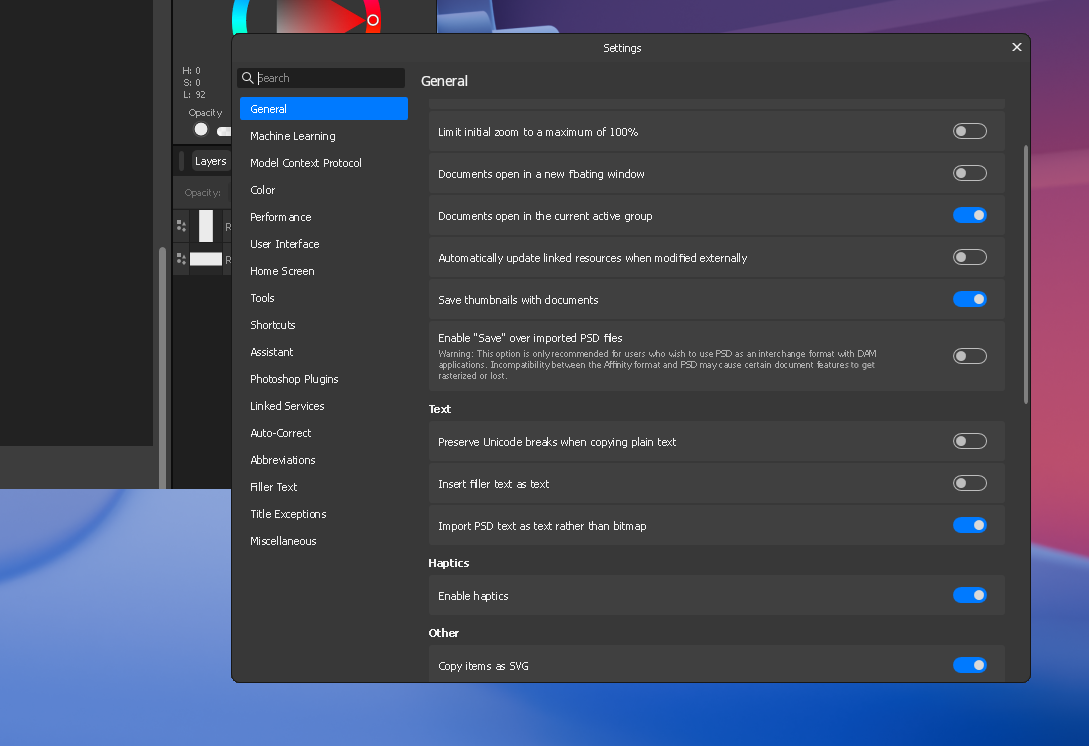Open Auto-Correct settings
The image size is (1089, 746).
point(324,433)
